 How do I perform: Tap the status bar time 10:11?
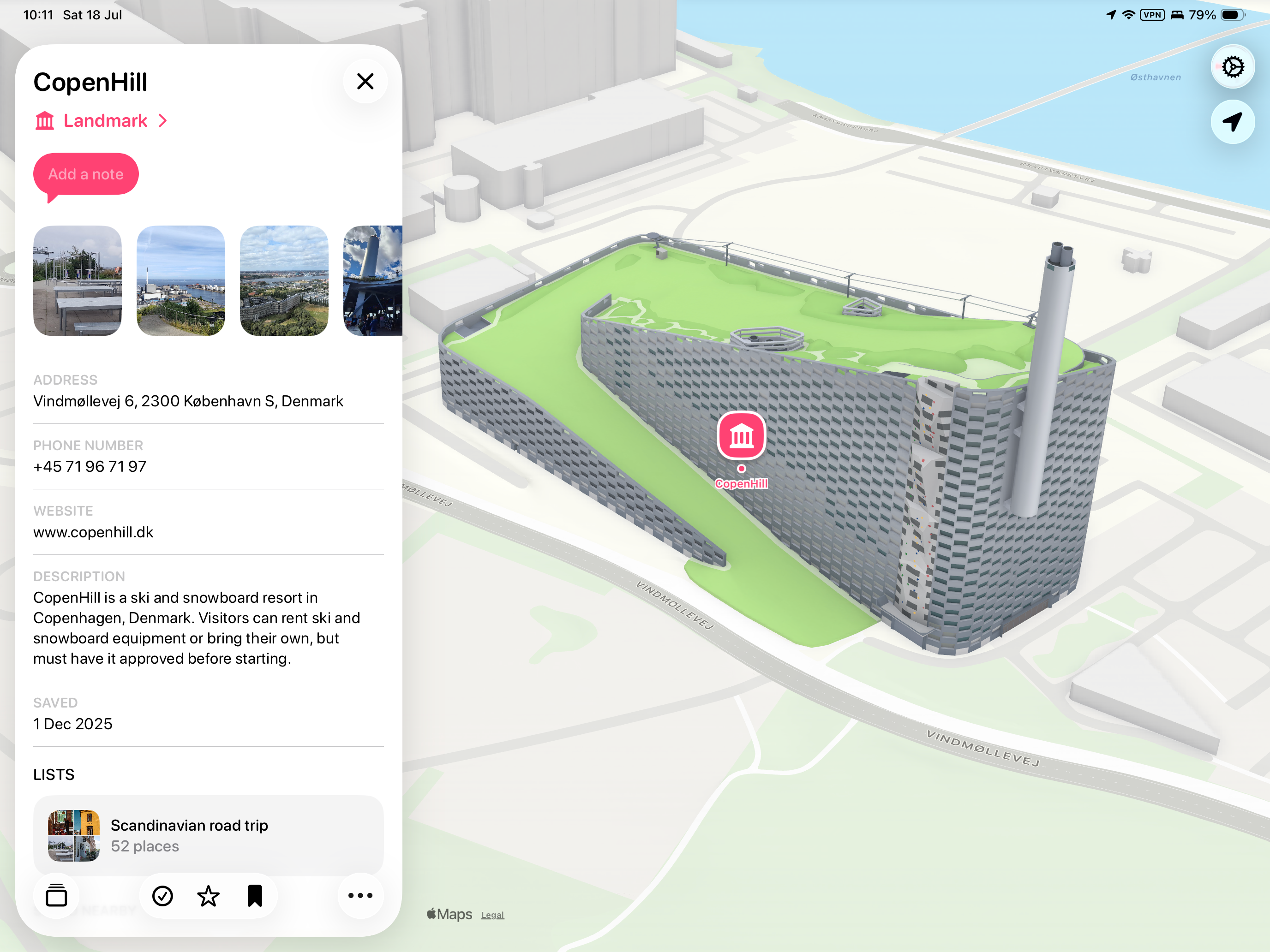pyautogui.click(x=38, y=15)
